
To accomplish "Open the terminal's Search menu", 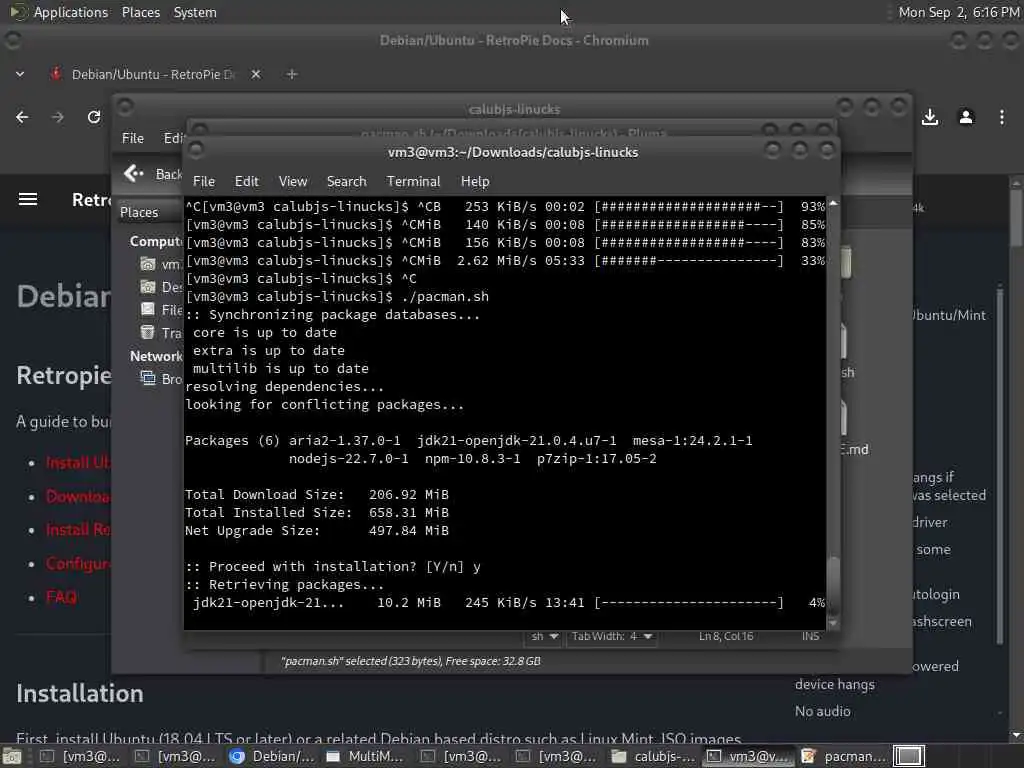I will (x=346, y=182).
